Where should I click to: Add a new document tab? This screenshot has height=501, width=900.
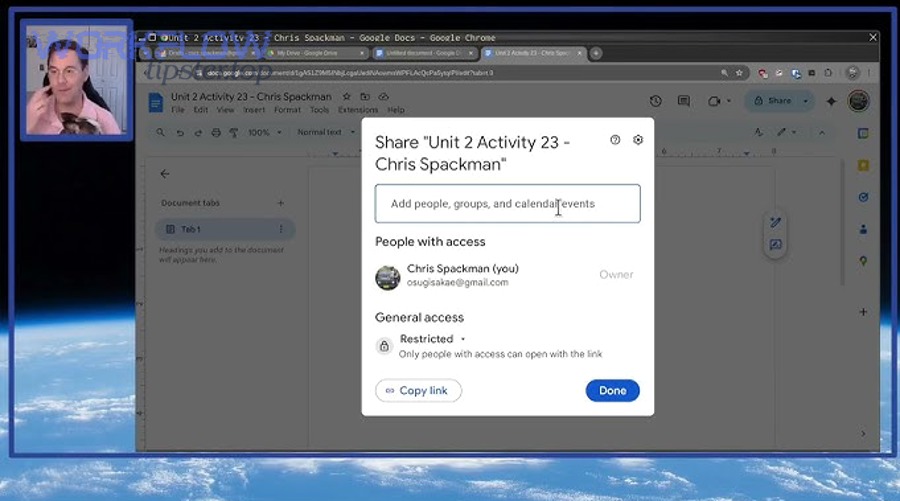[281, 203]
